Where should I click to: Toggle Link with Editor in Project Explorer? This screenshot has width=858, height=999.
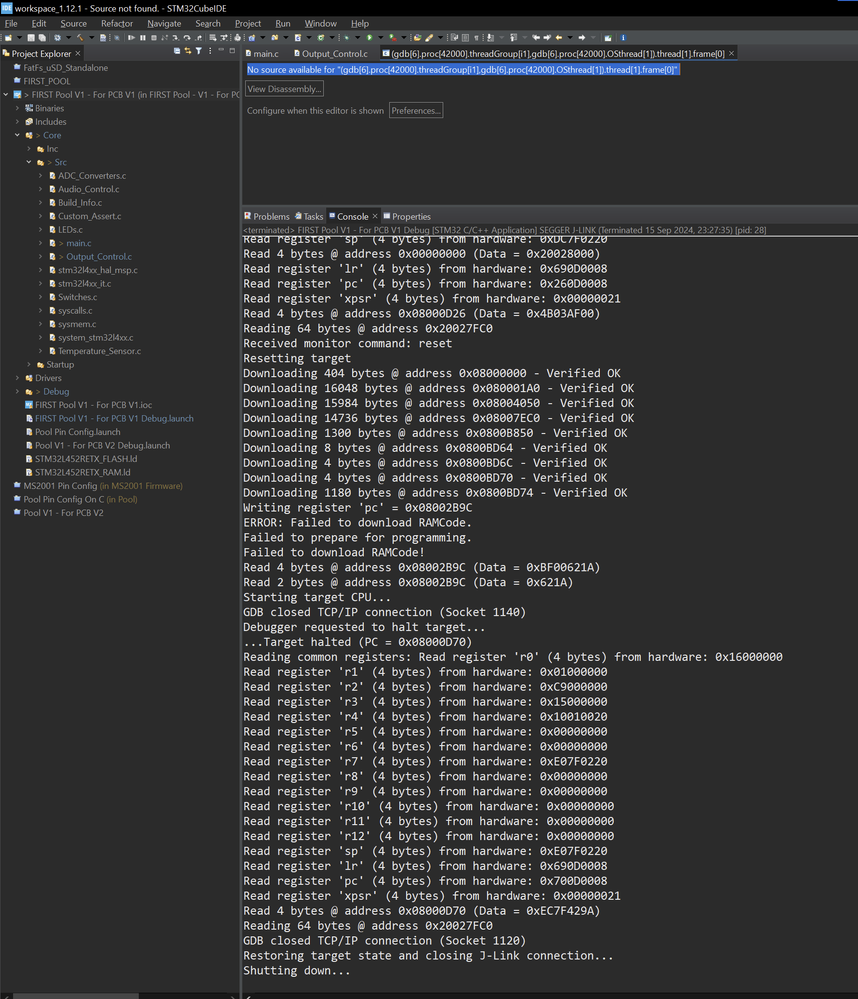pyautogui.click(x=188, y=51)
